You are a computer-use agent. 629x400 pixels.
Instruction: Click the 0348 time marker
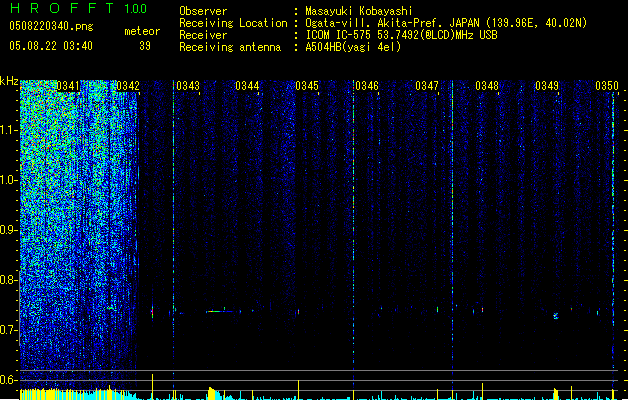[487, 86]
